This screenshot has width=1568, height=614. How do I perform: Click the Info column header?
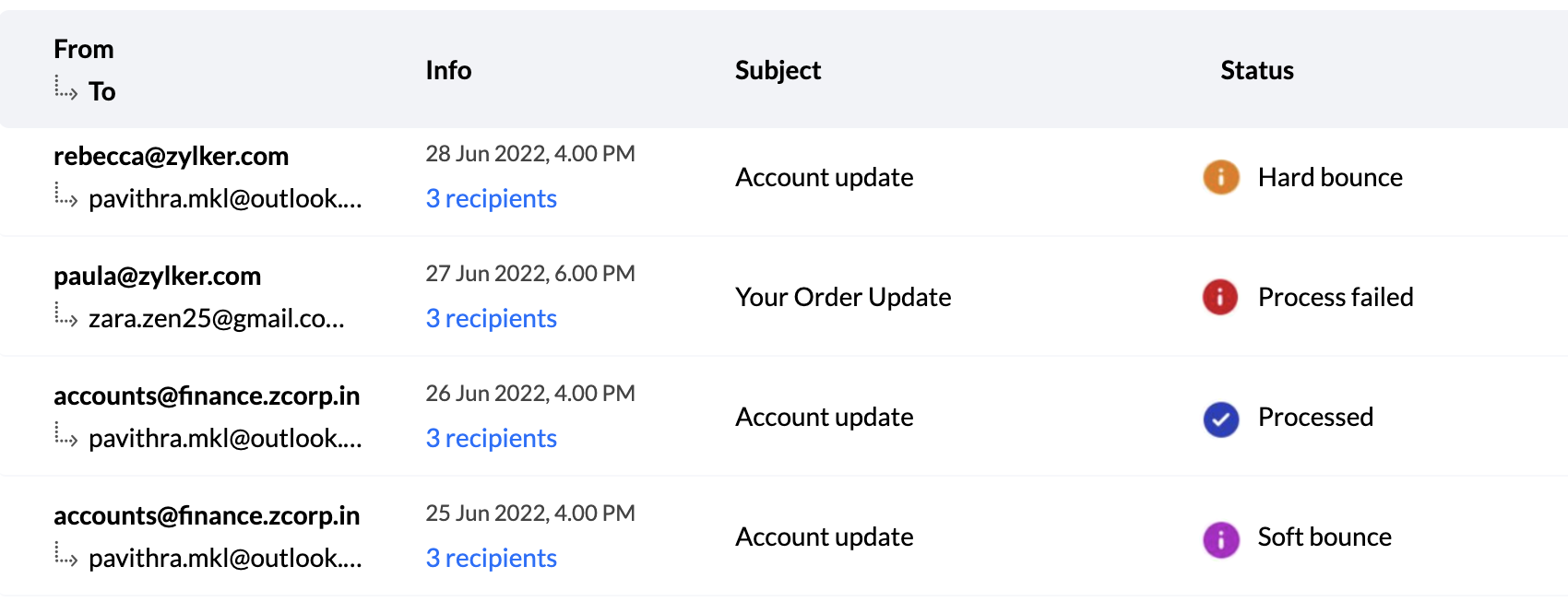pyautogui.click(x=448, y=70)
